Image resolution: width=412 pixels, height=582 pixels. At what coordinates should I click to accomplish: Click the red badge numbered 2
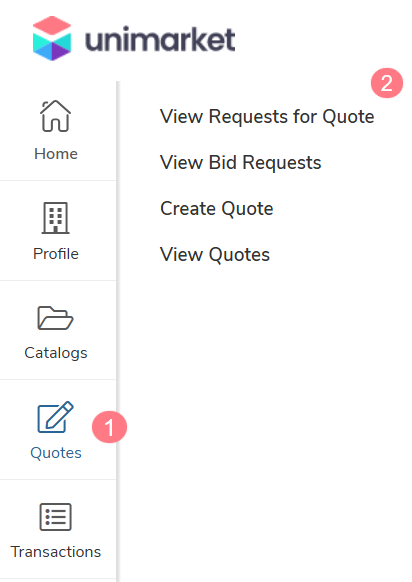(x=387, y=83)
